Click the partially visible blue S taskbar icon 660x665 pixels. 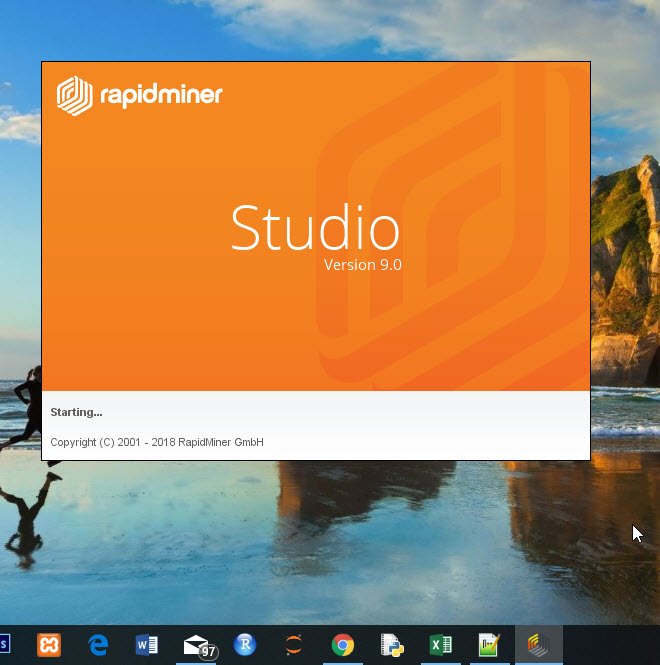tap(5, 645)
